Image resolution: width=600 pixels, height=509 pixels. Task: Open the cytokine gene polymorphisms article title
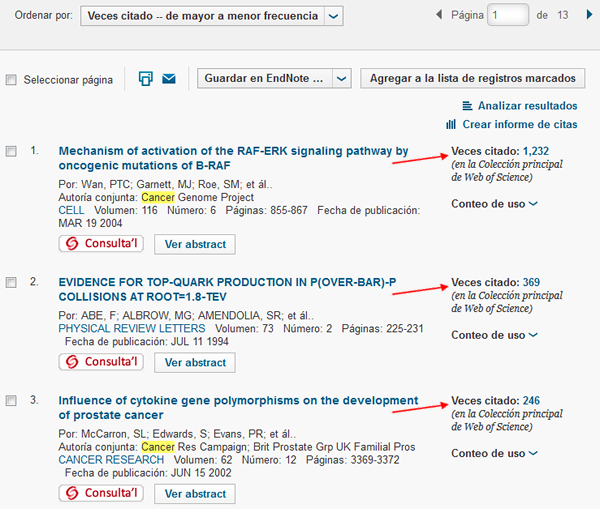pyautogui.click(x=238, y=408)
